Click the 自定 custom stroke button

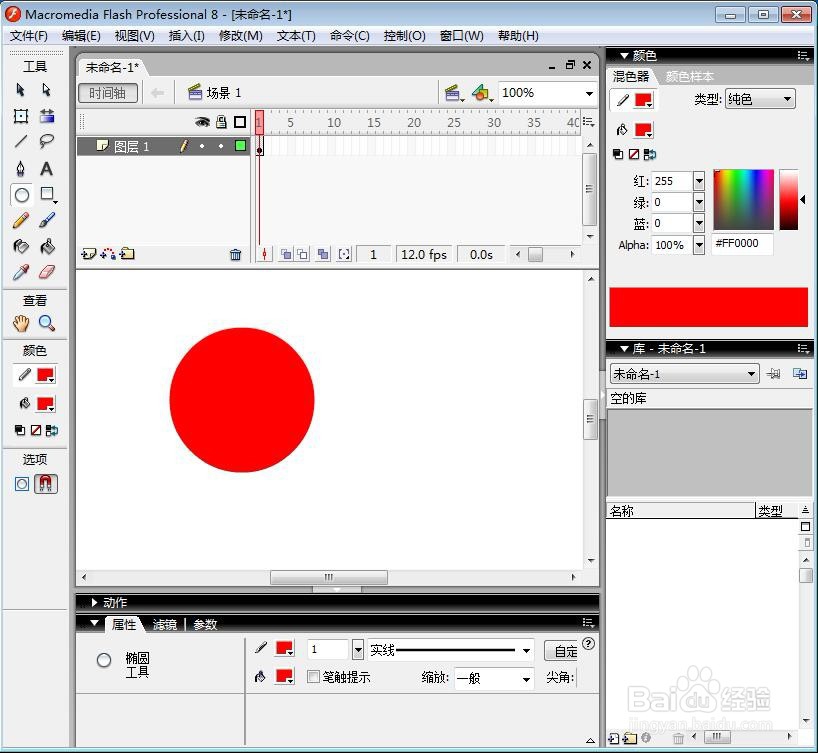561,651
